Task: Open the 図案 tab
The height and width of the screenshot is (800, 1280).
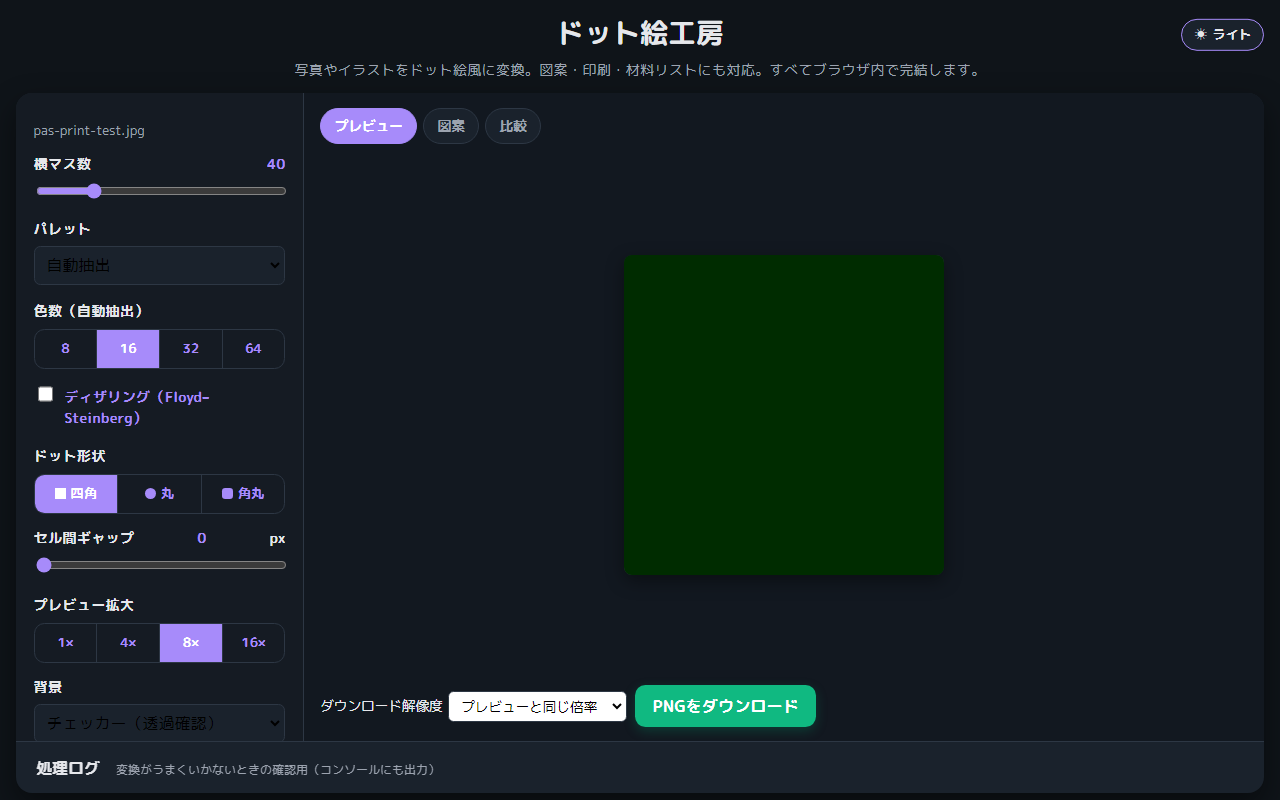Action: (451, 126)
